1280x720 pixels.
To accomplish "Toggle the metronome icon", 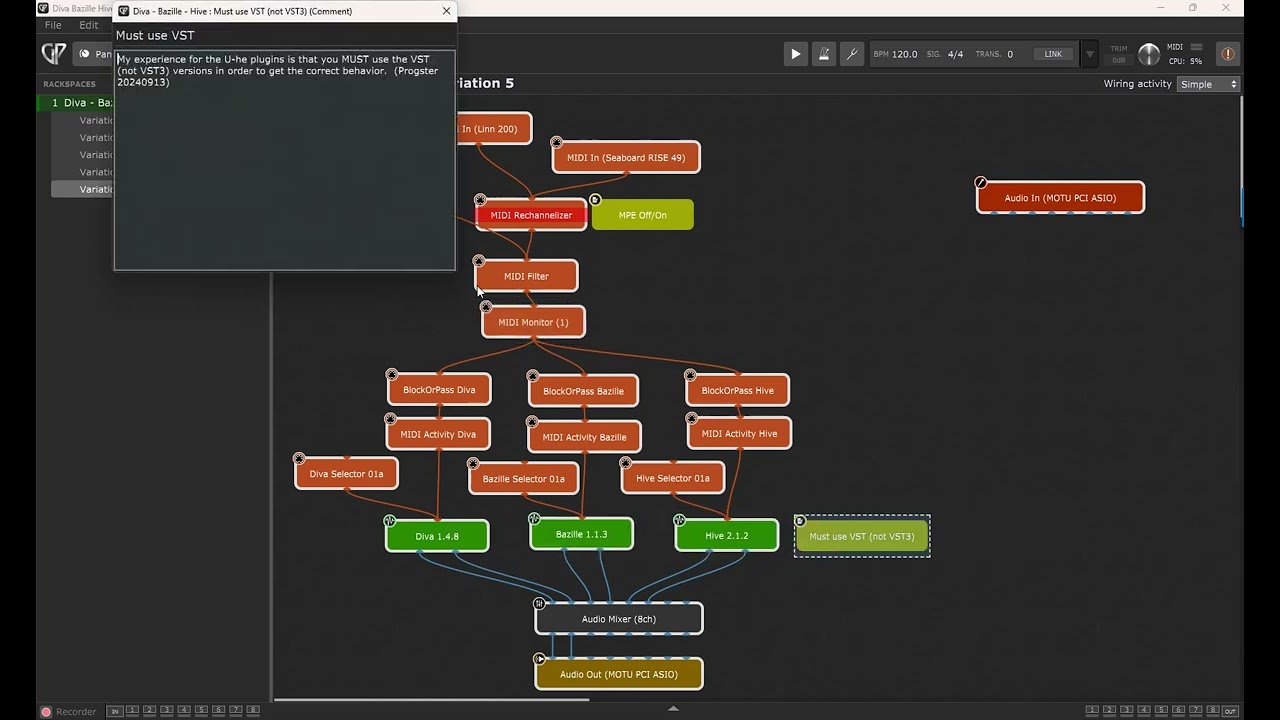I will (824, 54).
